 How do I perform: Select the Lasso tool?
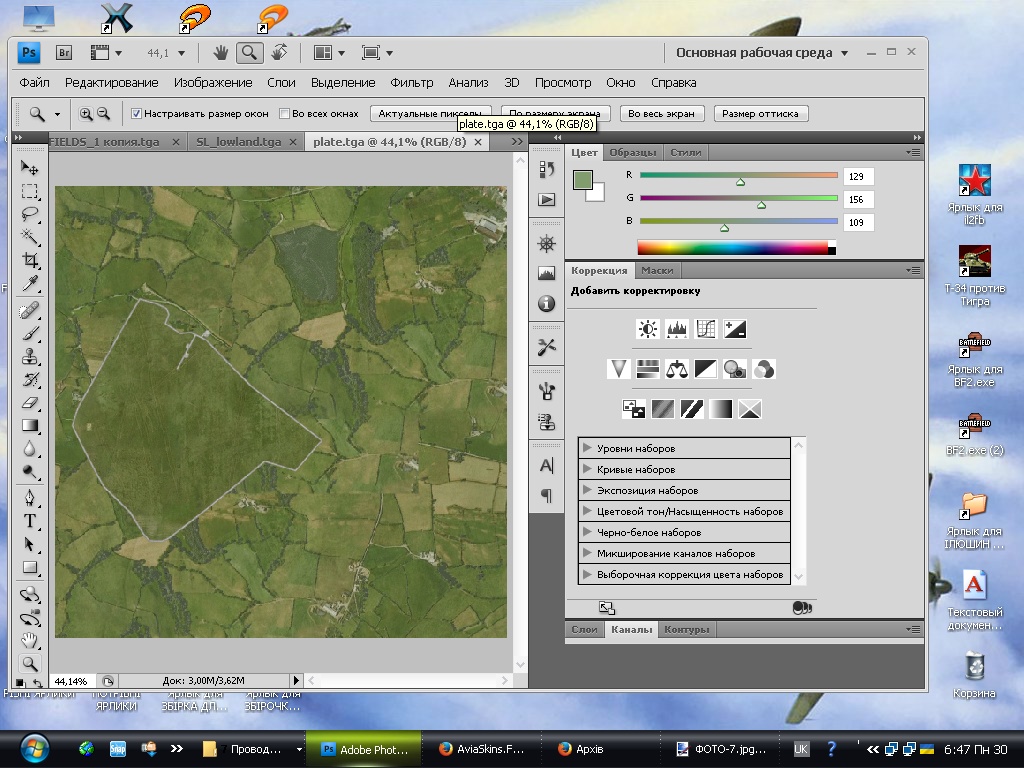click(30, 213)
